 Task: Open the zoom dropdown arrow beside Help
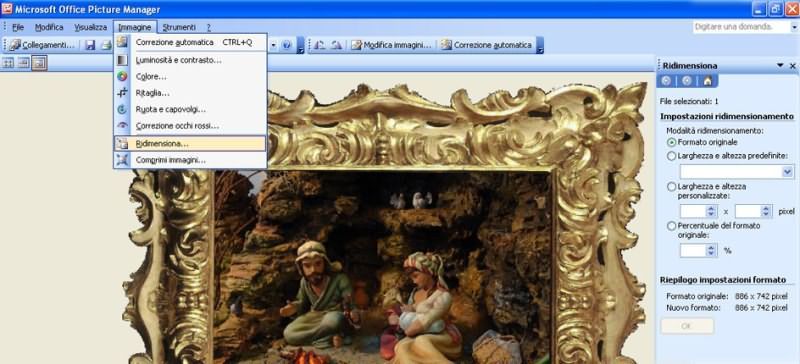tap(273, 45)
